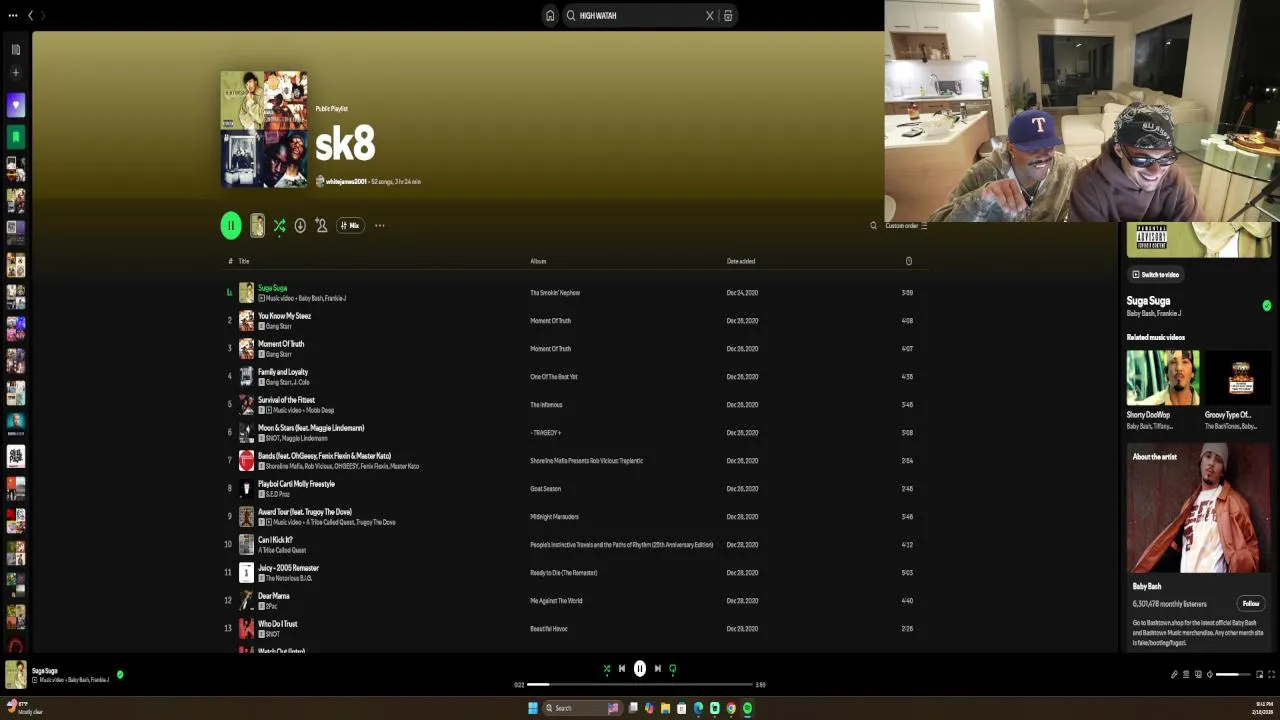1280x720 pixels.
Task: Open the connect to a device icon
Action: click(x=1198, y=675)
